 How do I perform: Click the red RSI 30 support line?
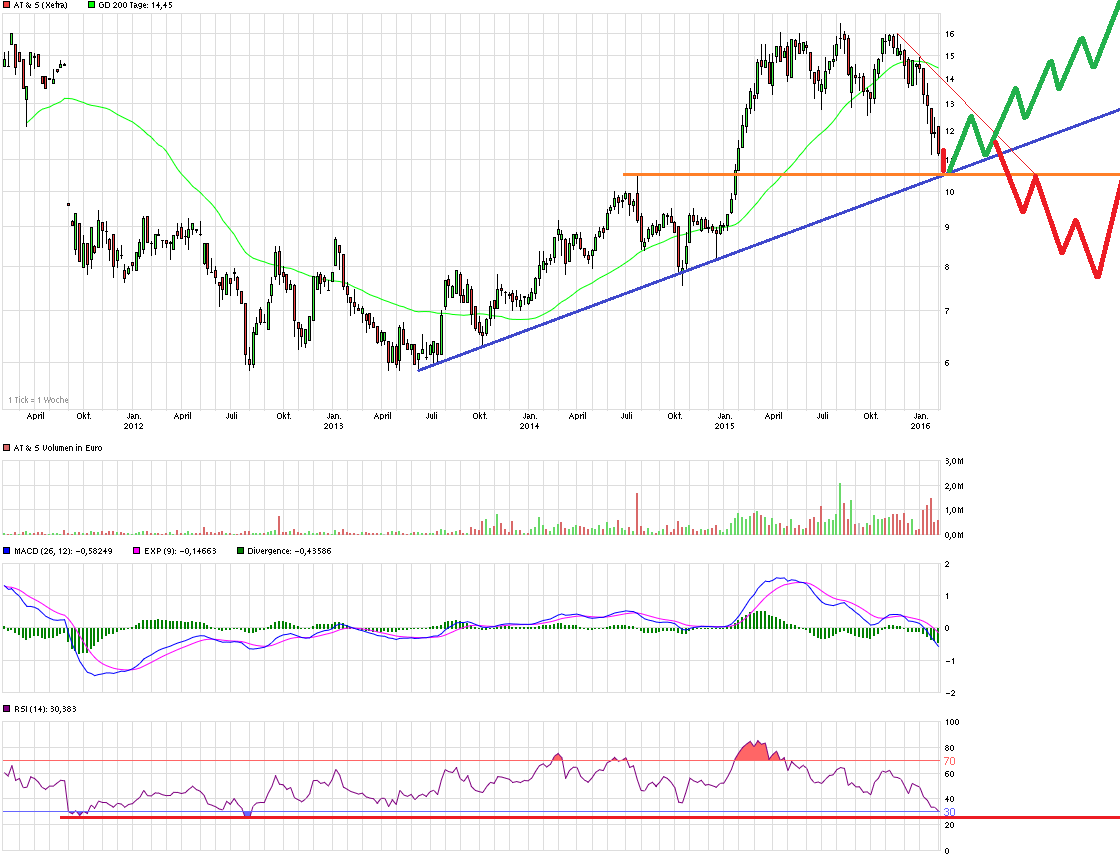(x=500, y=817)
